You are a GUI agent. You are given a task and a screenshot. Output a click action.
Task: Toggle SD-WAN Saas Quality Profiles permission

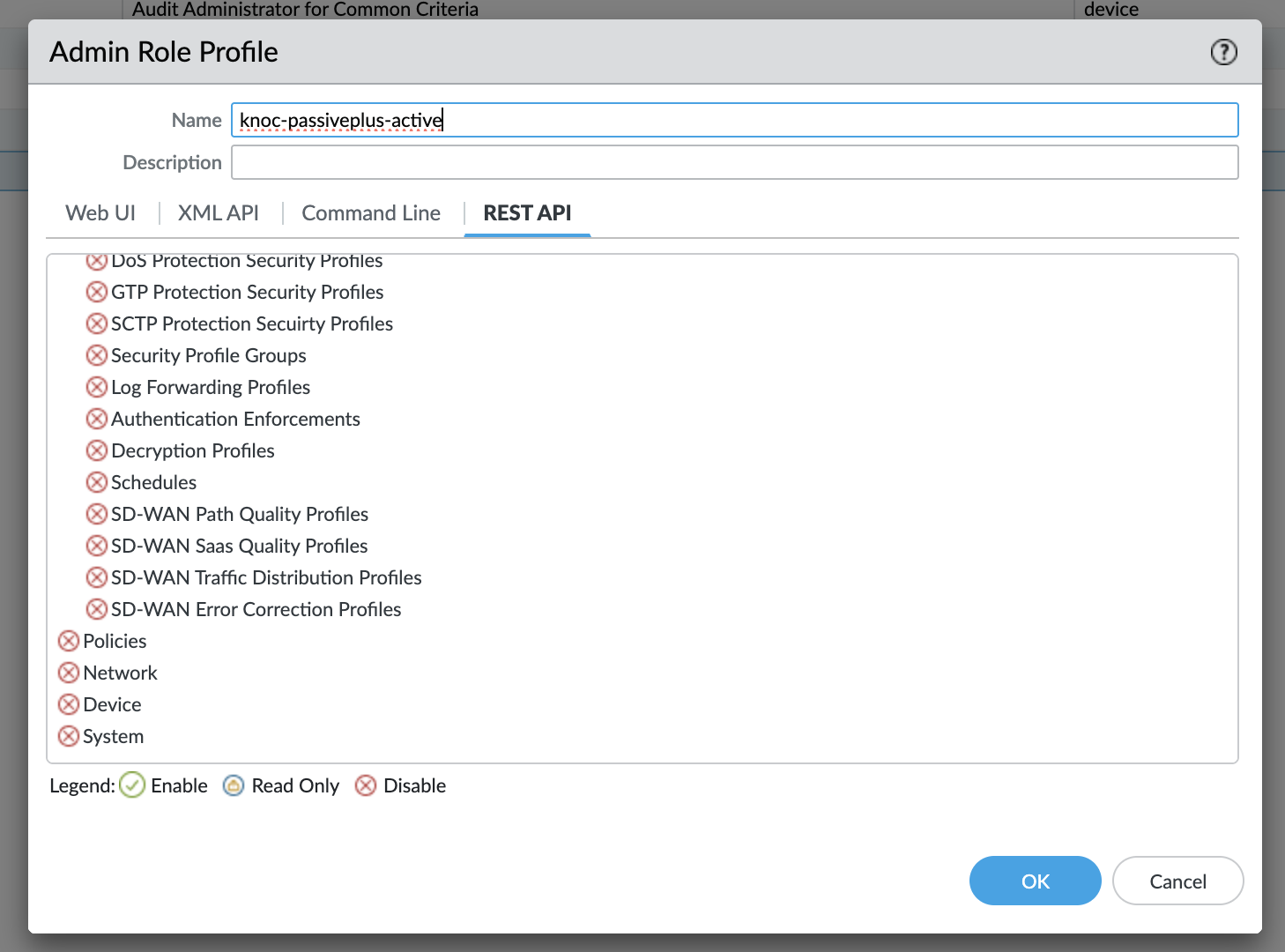pos(97,546)
